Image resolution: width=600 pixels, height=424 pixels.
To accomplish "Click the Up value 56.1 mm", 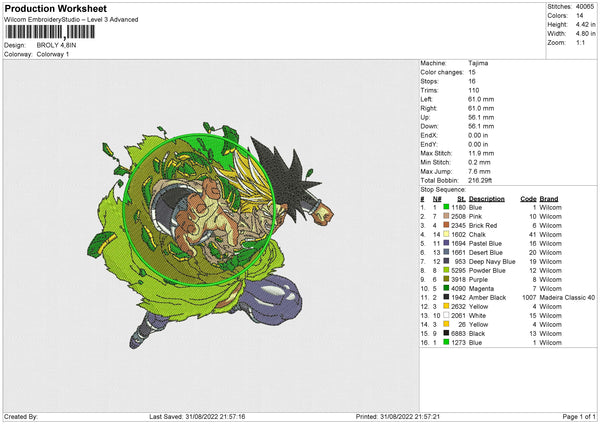I will [481, 117].
